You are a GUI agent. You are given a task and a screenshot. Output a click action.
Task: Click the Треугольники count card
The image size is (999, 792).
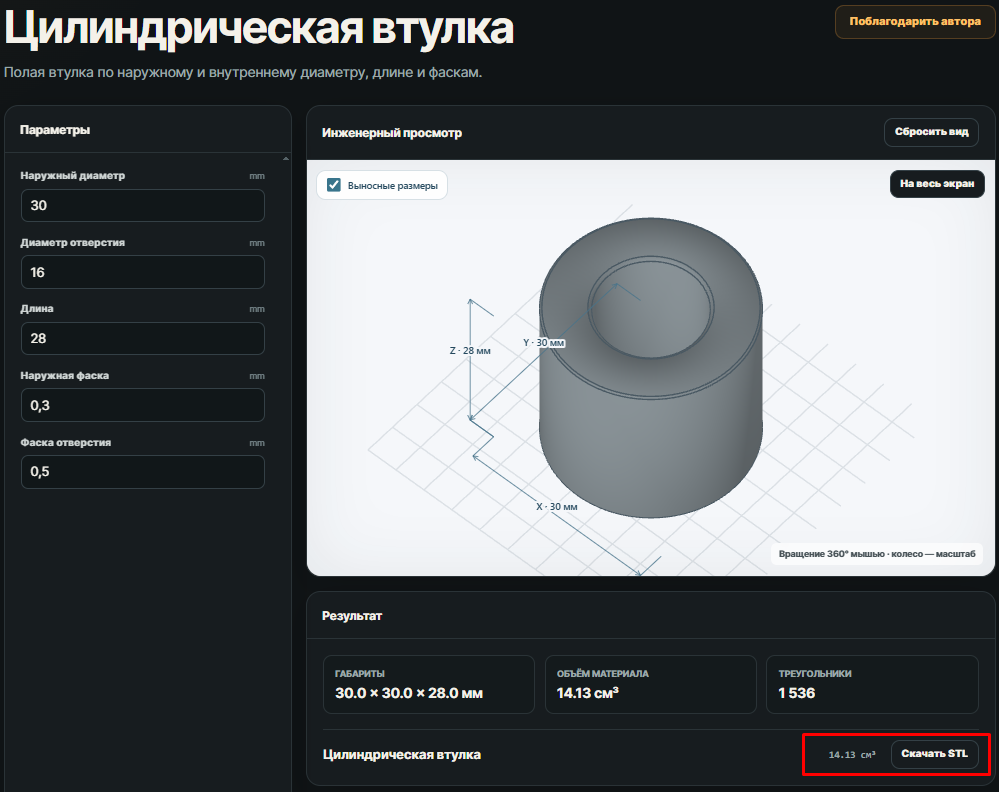pyautogui.click(x=872, y=684)
